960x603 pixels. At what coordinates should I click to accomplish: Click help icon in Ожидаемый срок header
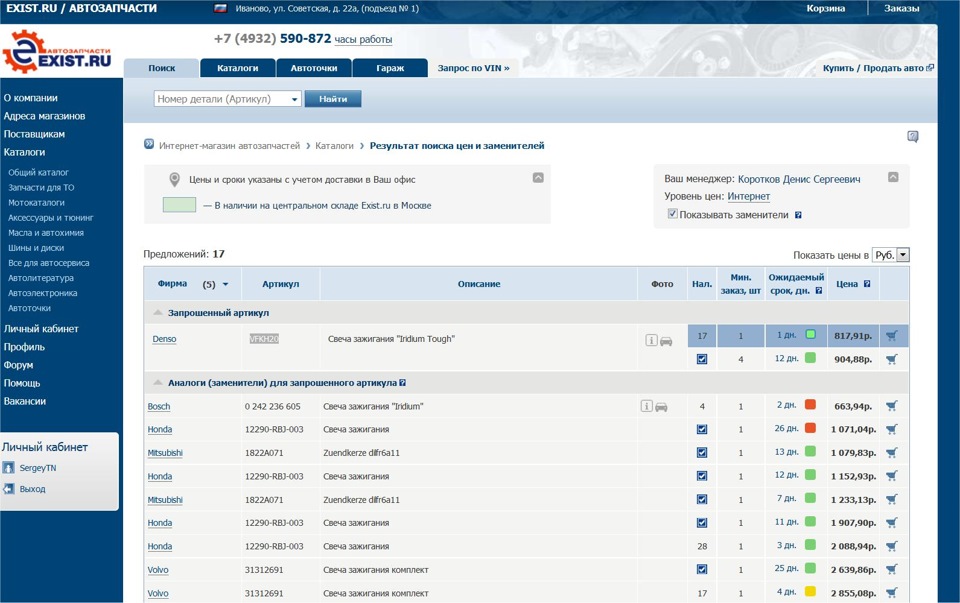tap(819, 291)
